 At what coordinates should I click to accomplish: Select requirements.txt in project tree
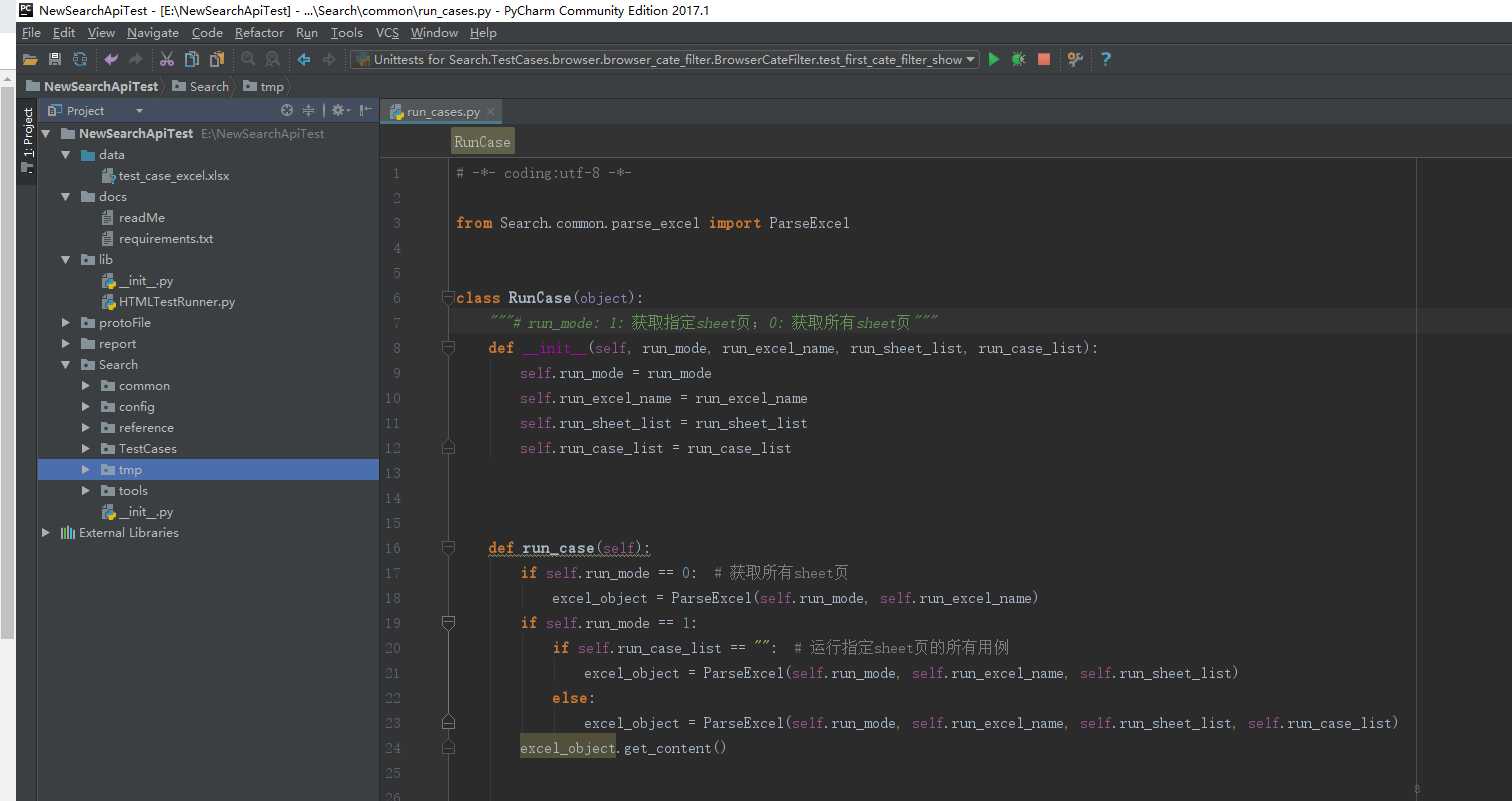point(158,239)
